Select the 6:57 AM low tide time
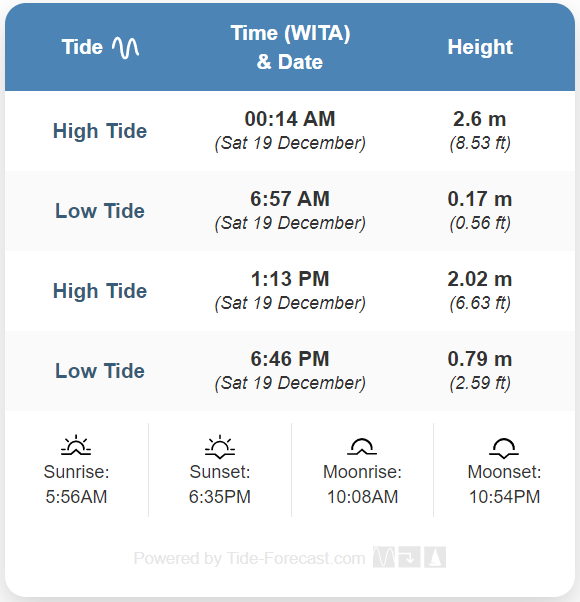Viewport: 580px width, 602px height. coord(290,198)
